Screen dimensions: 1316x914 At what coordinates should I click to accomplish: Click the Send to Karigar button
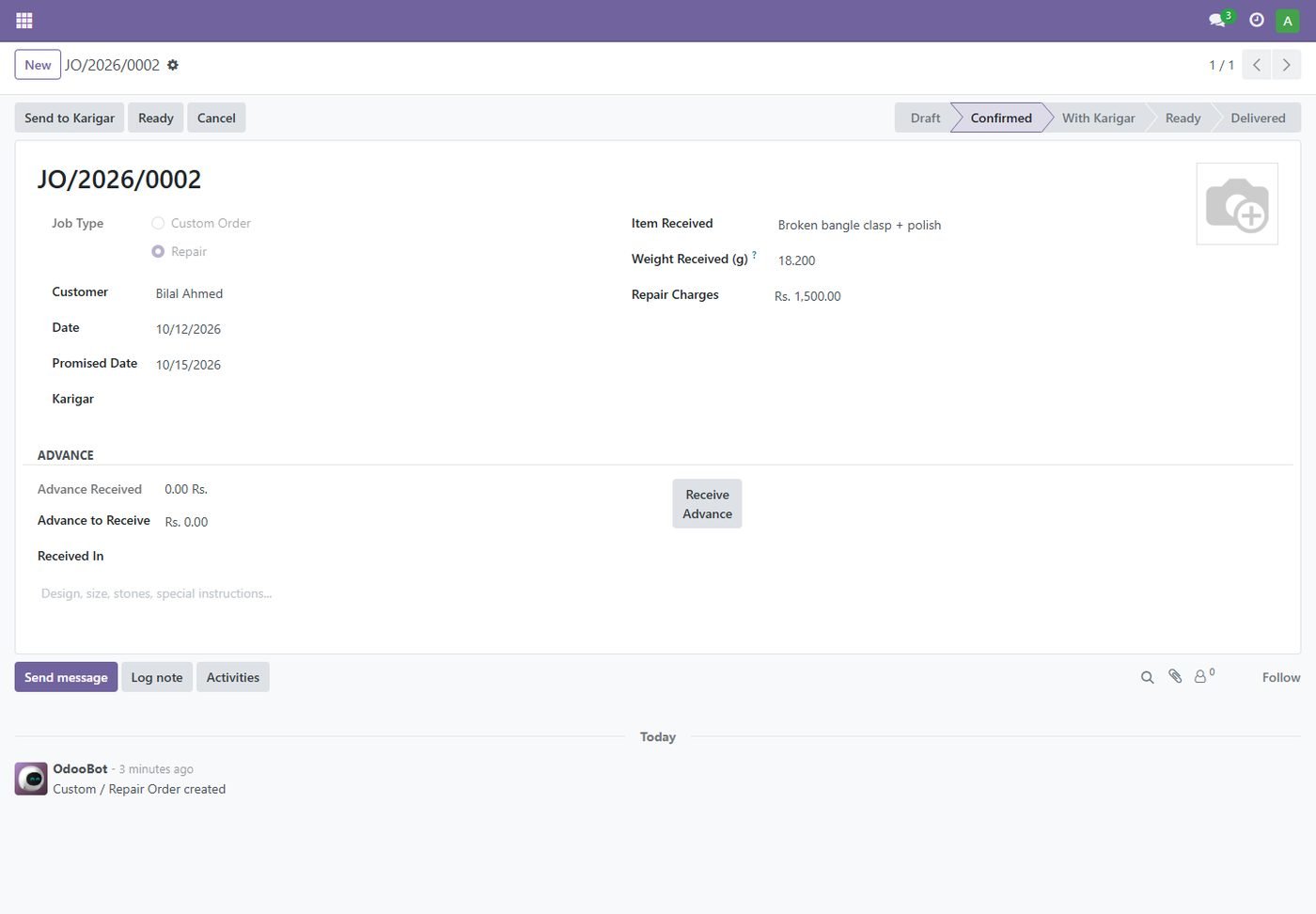coord(70,118)
